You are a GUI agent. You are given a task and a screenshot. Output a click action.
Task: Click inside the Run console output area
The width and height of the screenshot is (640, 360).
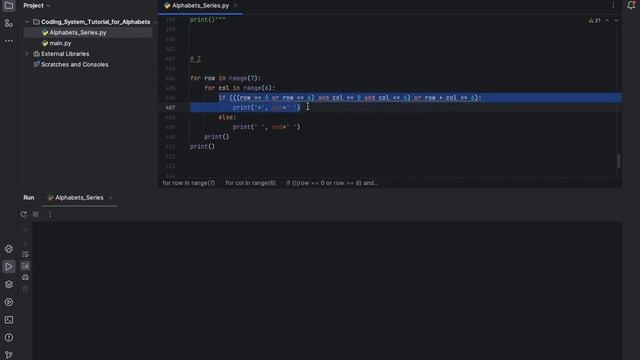(327, 291)
